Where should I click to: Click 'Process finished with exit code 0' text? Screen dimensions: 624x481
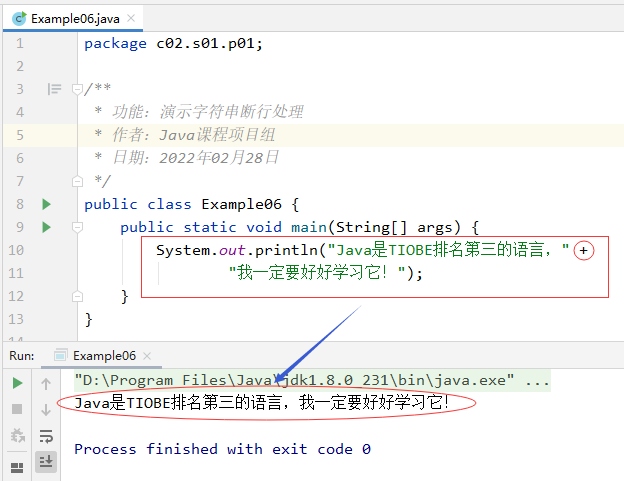pos(222,449)
